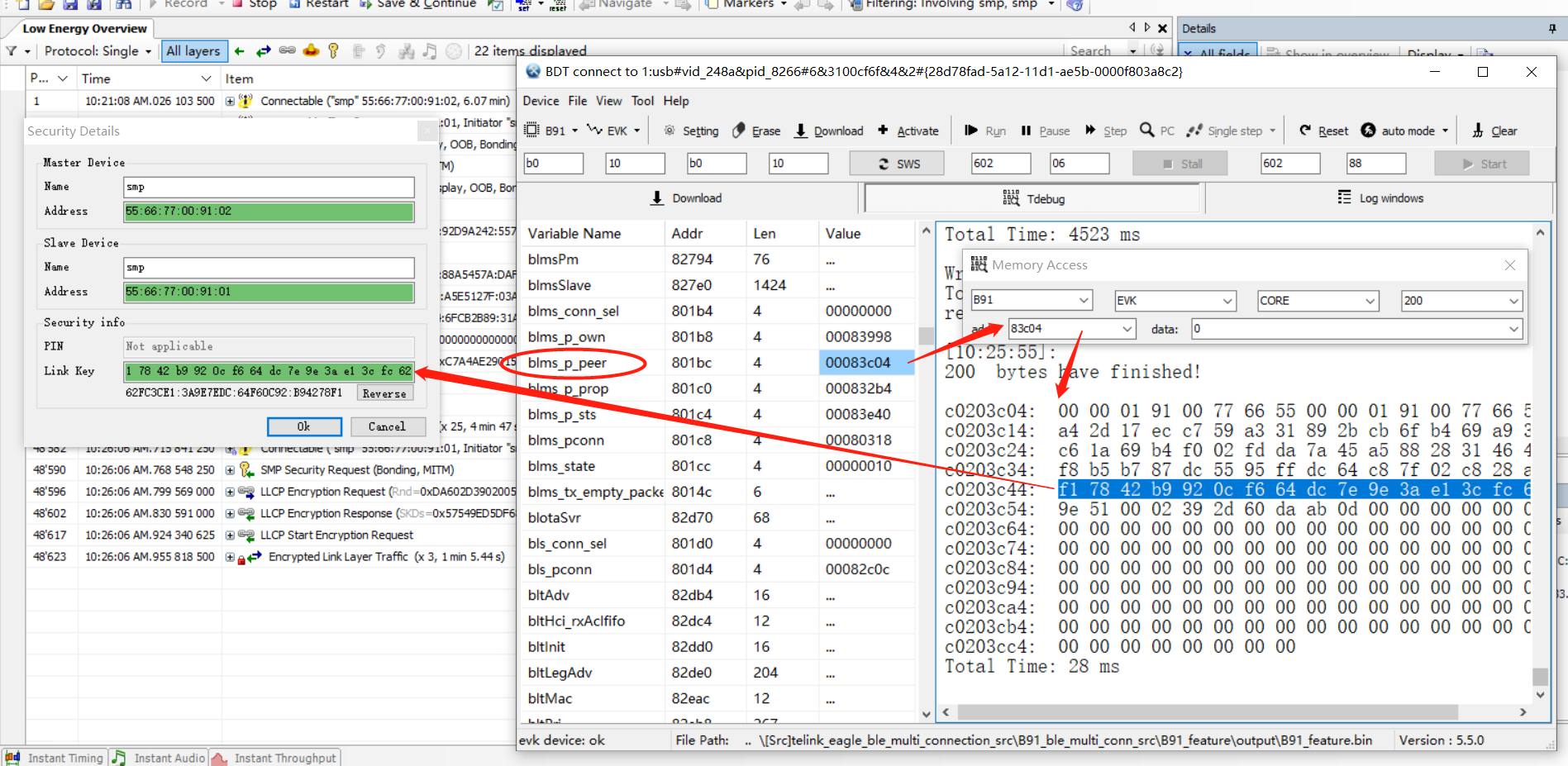Click the Erase tool in BDT toolbar
The image size is (1568, 766).
(756, 131)
